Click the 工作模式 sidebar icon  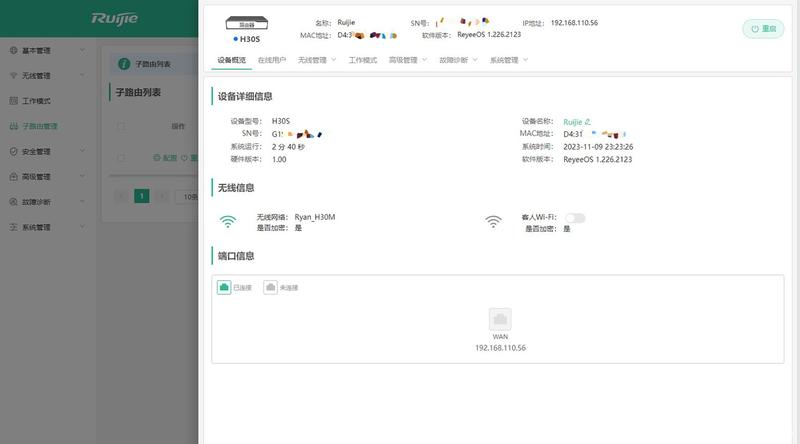(x=14, y=101)
